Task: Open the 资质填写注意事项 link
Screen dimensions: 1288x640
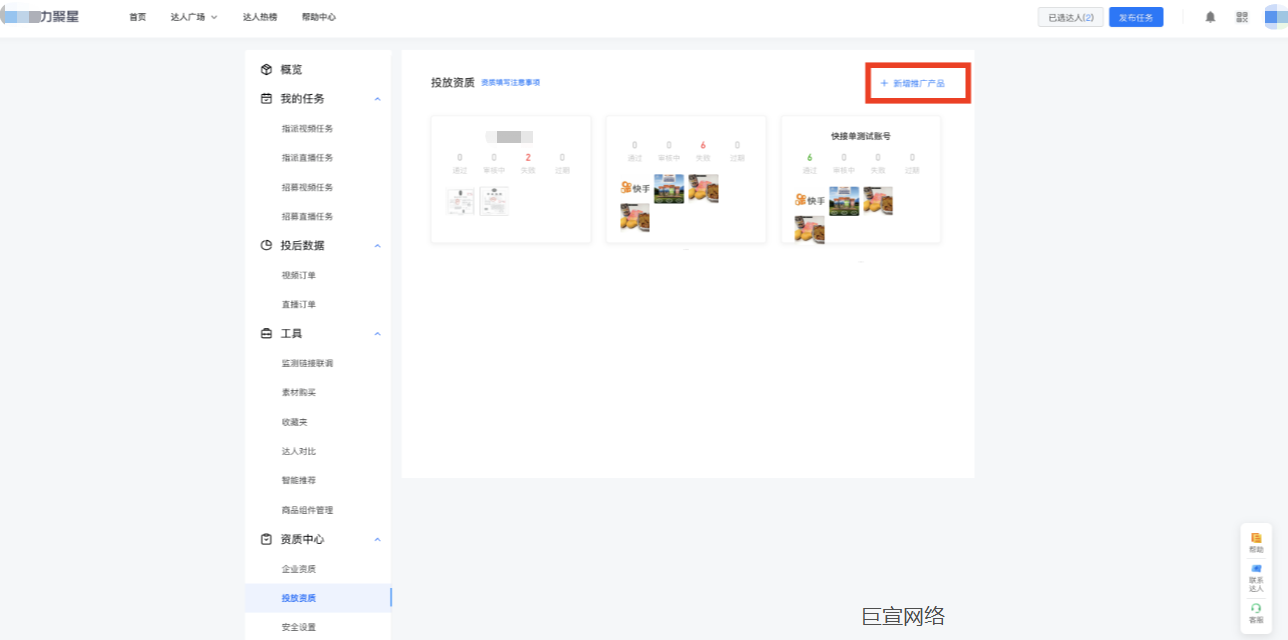Action: (x=510, y=82)
